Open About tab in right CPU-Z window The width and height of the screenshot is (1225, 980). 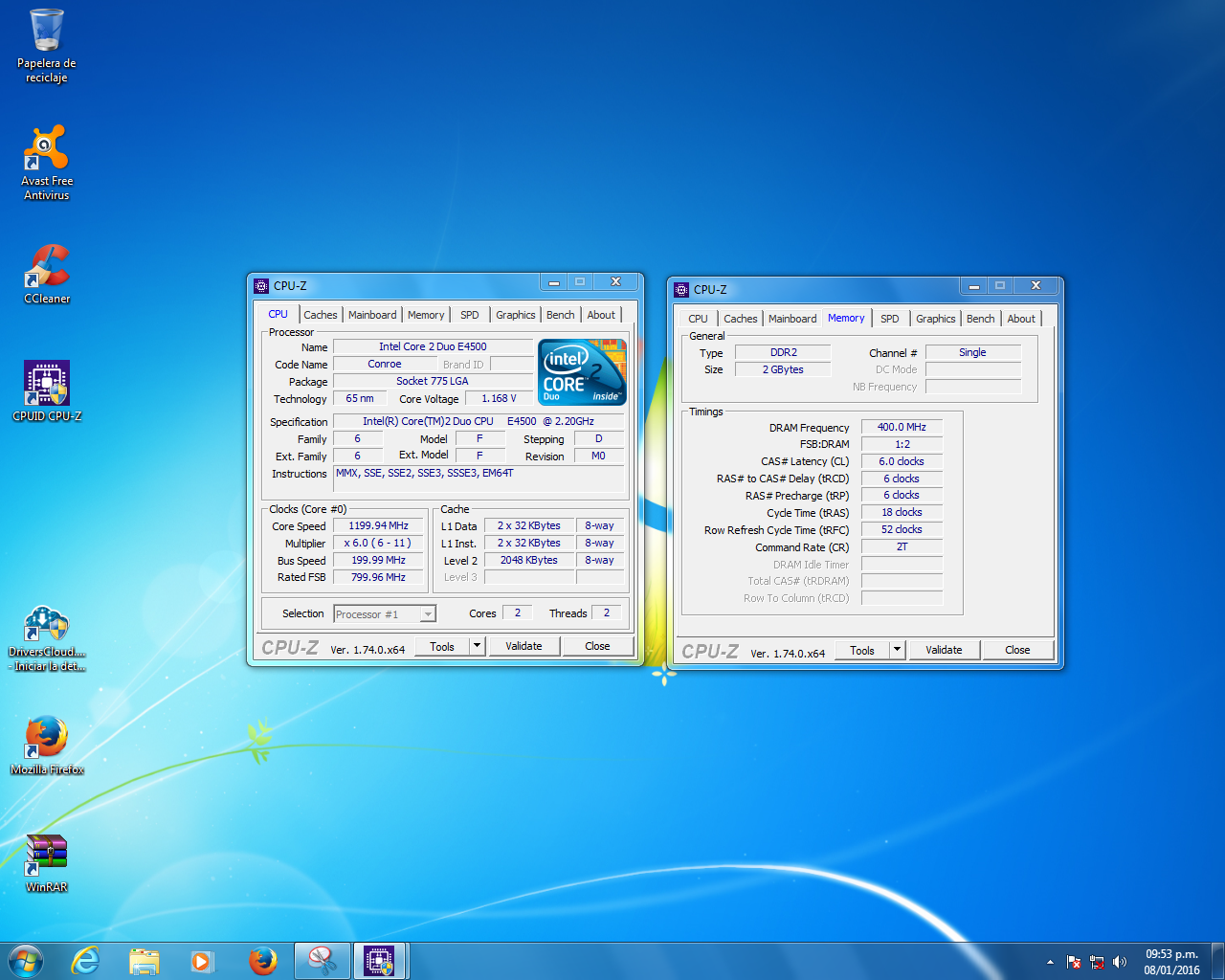(1021, 319)
